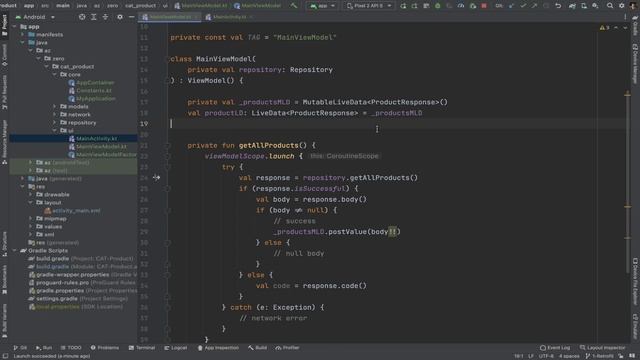Screen dimensions: 640x360
Task: Click the Search Everywhere magnifier icon
Action: point(610,6)
